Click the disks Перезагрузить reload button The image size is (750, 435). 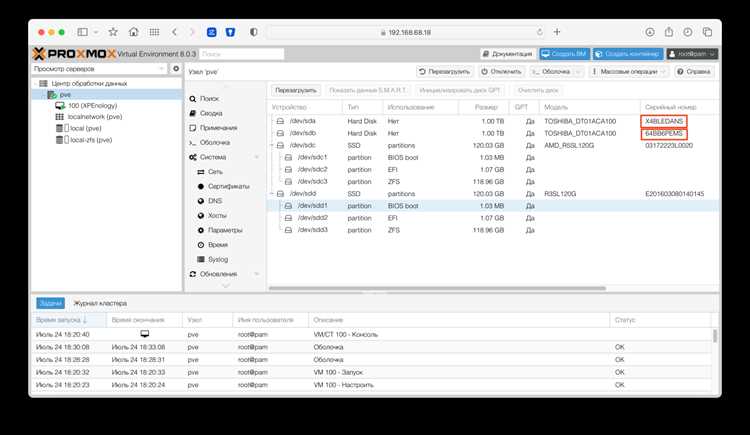[296, 90]
